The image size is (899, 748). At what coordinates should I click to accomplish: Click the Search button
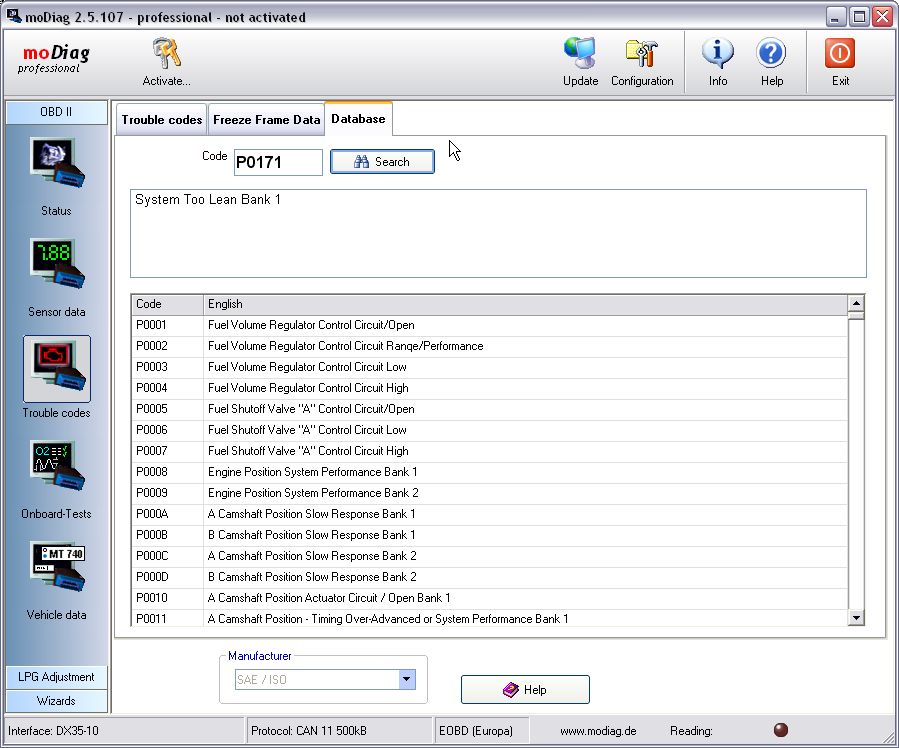(x=382, y=162)
